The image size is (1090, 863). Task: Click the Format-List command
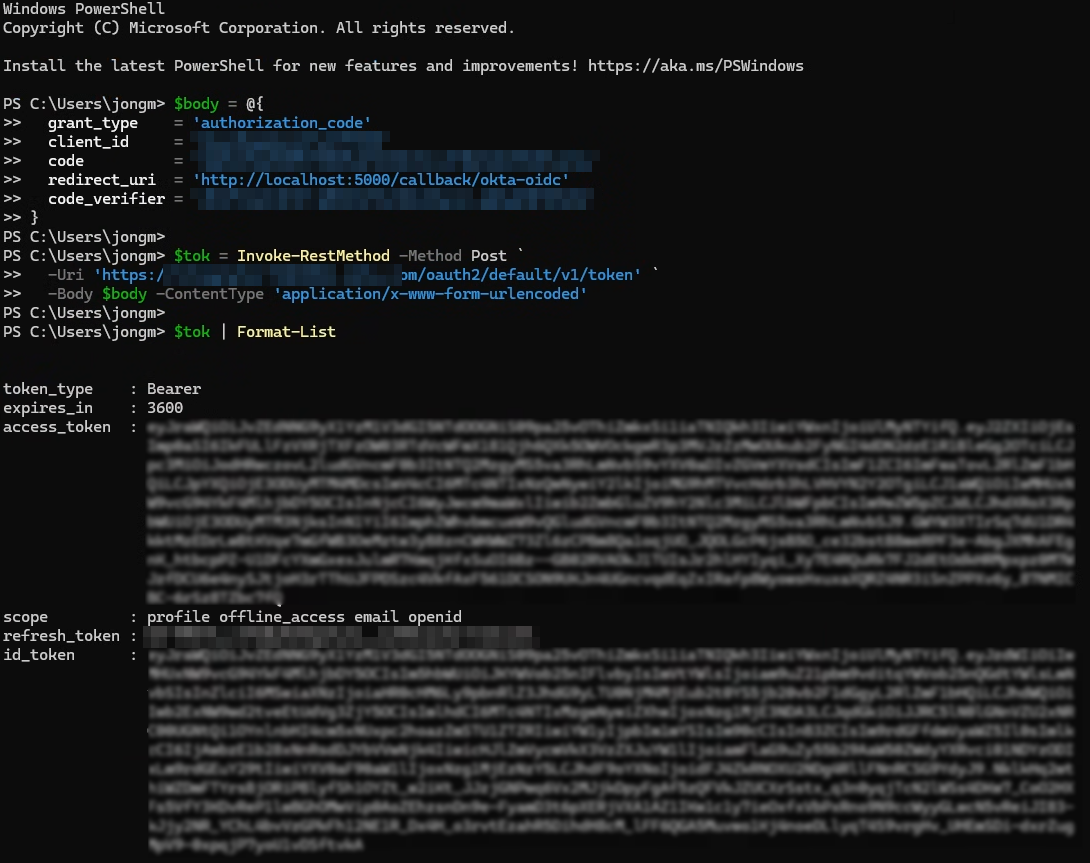coord(286,332)
